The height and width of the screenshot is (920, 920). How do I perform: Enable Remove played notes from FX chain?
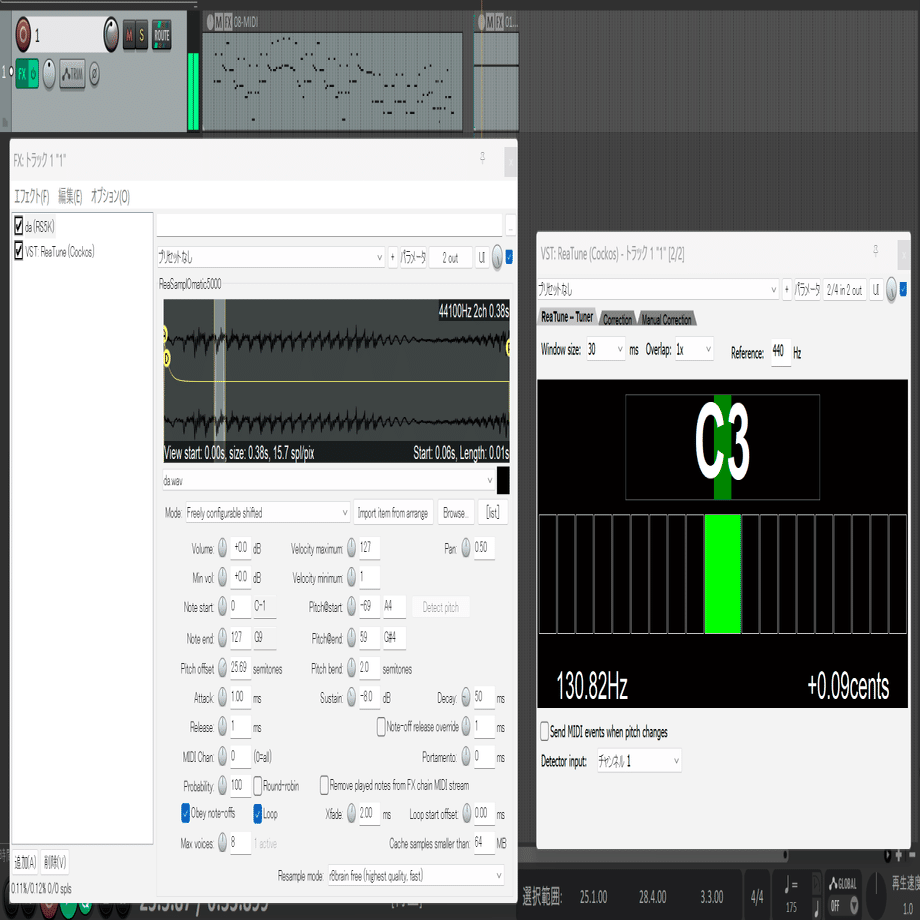(324, 785)
